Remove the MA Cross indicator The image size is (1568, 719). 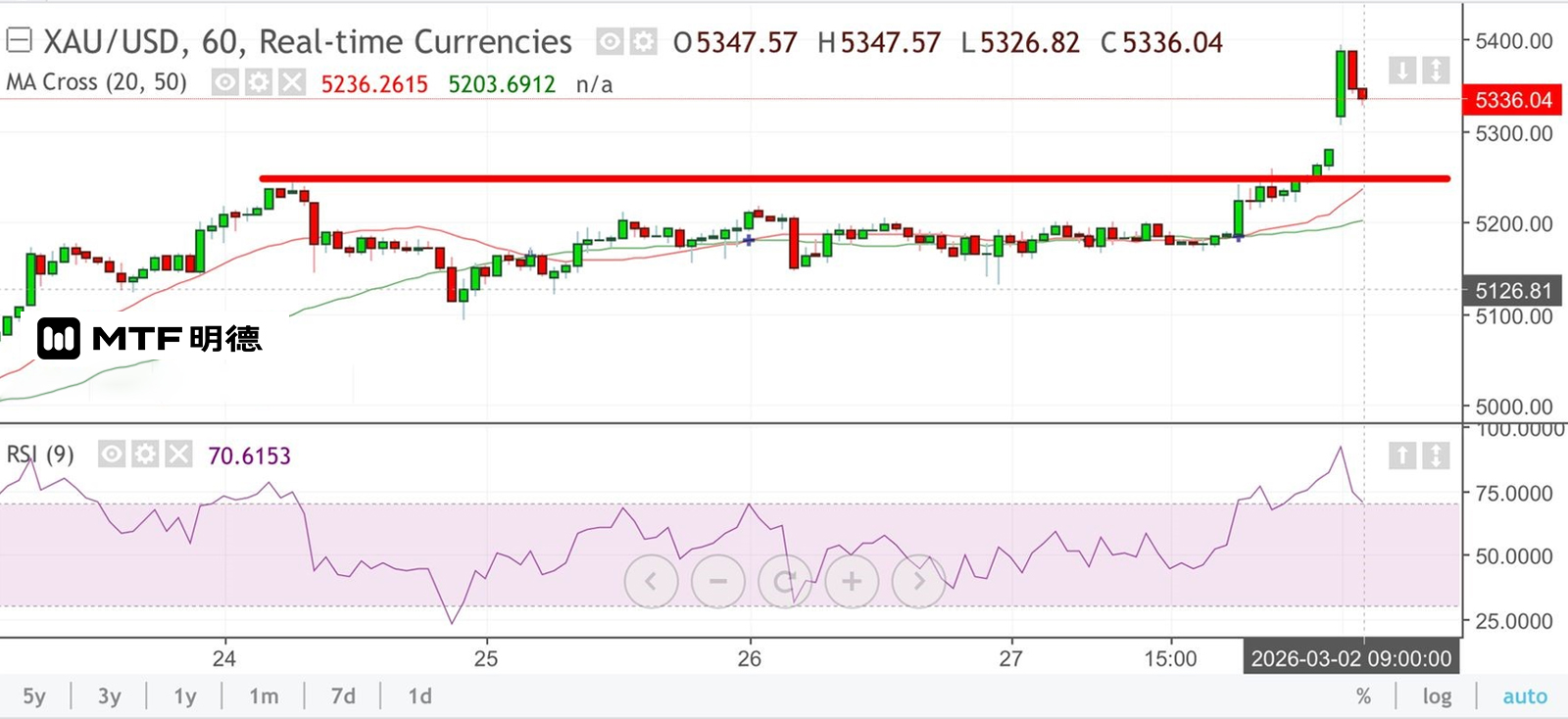(x=292, y=82)
